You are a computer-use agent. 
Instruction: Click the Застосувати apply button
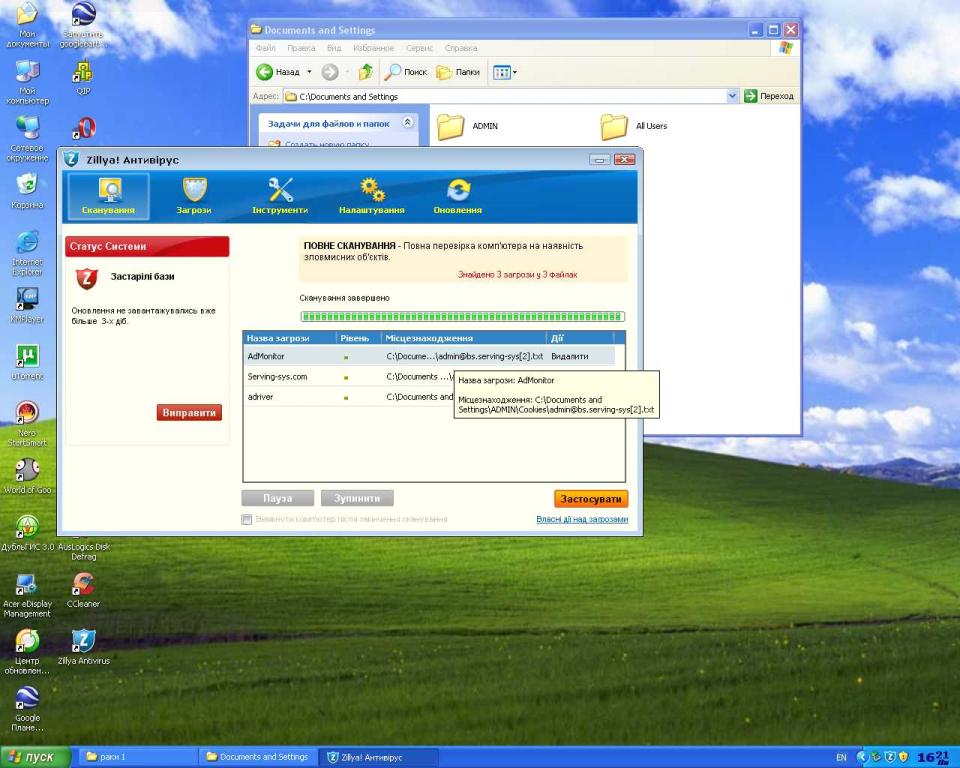[591, 498]
